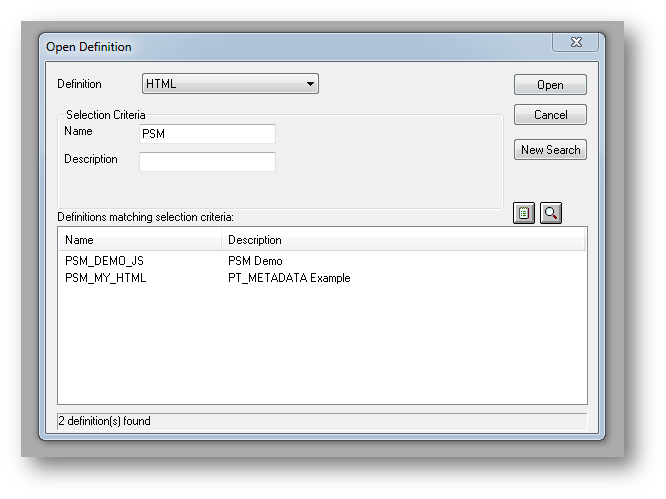This screenshot has width=666, height=499.
Task: Click the PT_METADATA Example description
Action: 289,278
